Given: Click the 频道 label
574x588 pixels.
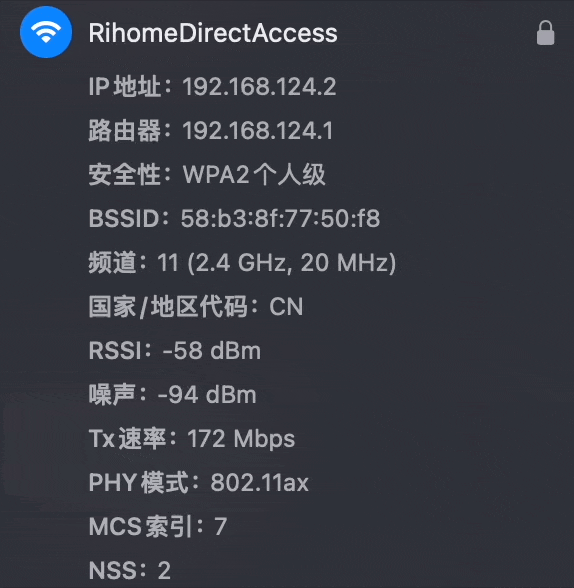Looking at the screenshot, I should [x=112, y=262].
